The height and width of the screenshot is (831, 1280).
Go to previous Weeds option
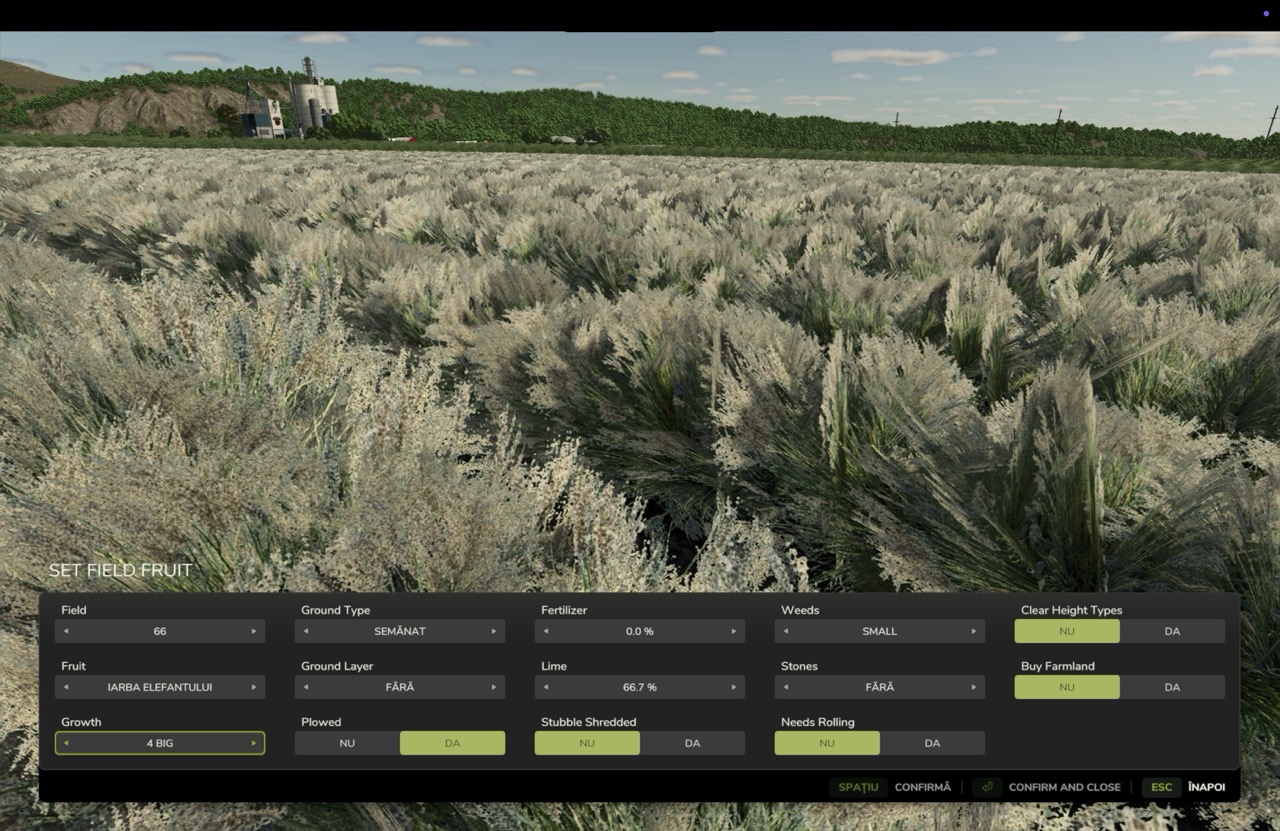tap(786, 631)
